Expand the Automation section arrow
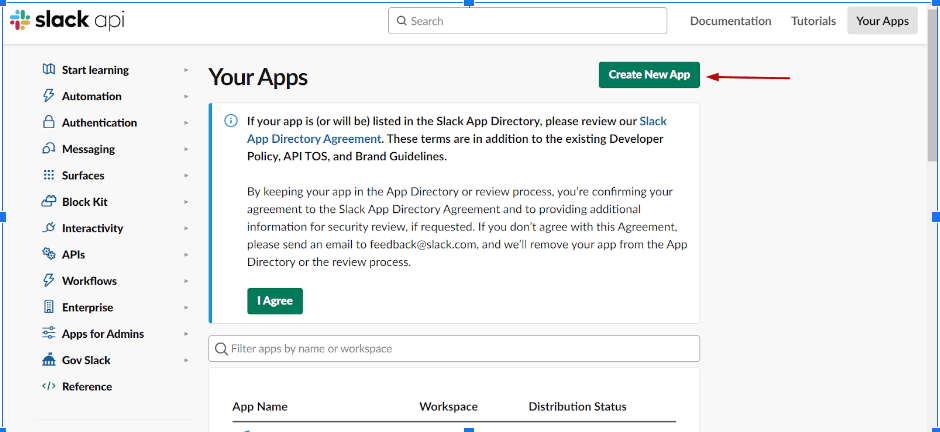940x432 pixels. coord(186,96)
